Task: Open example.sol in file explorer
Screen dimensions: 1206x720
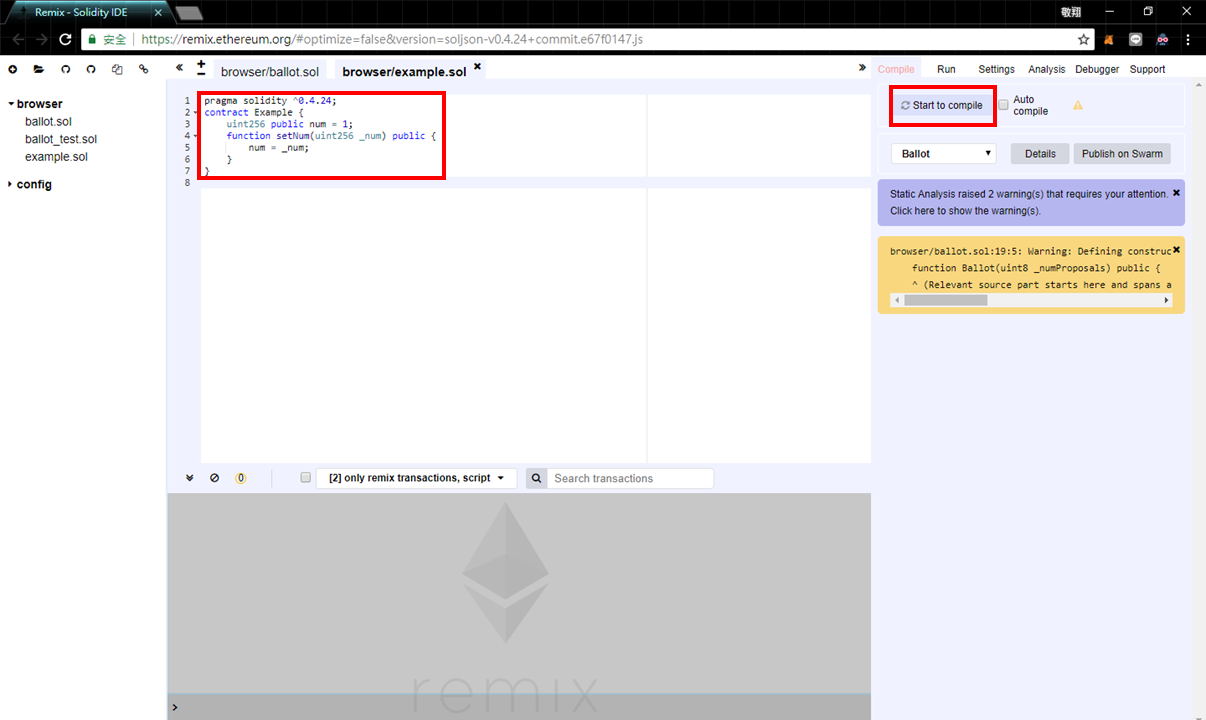Action: click(x=56, y=157)
